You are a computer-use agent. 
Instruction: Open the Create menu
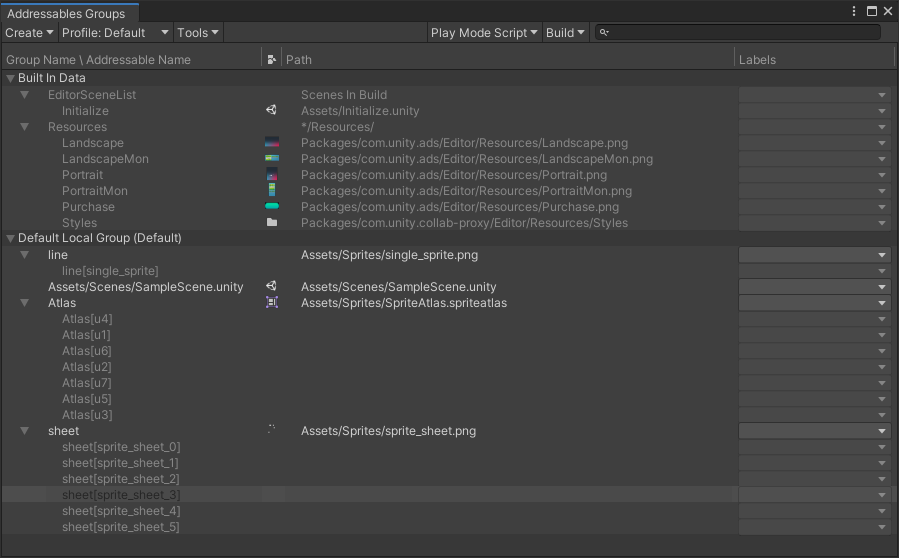(x=29, y=33)
